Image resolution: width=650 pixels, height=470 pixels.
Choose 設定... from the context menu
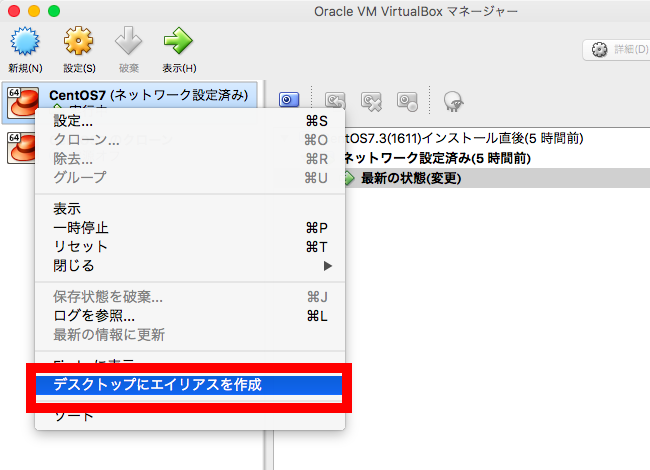pos(190,121)
